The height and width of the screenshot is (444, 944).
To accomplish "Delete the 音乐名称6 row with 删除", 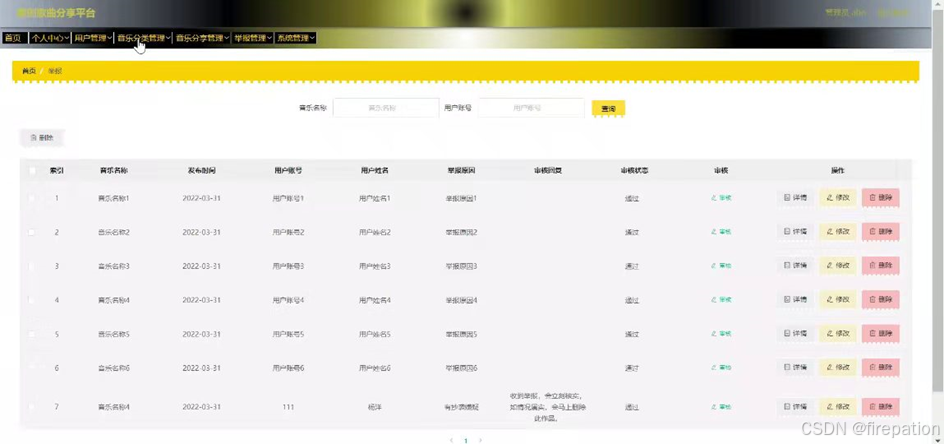I will [x=881, y=367].
